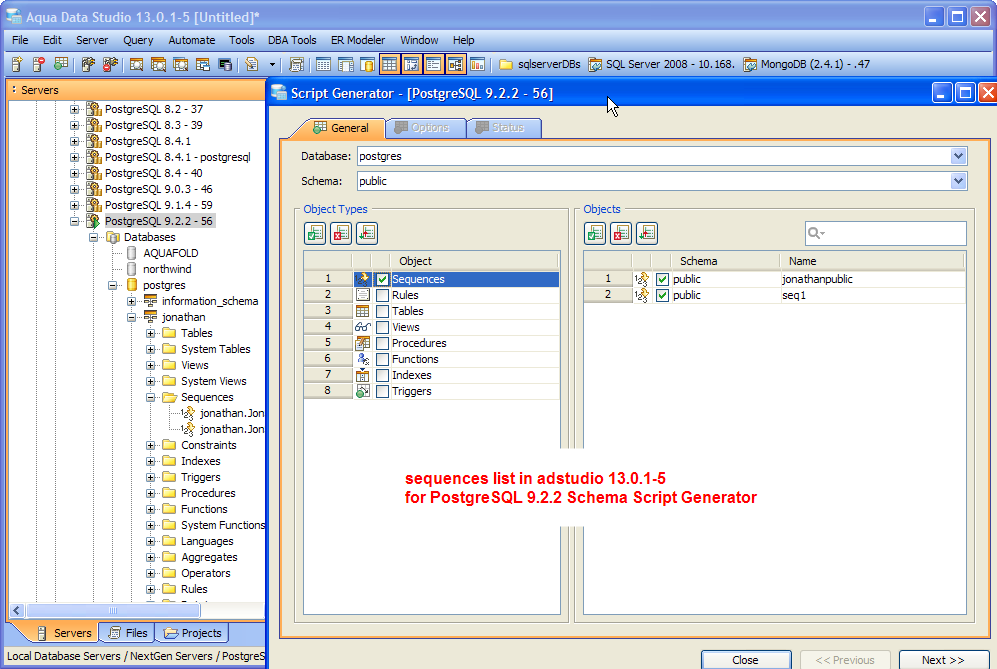This screenshot has height=669, width=997.
Task: Uncheck the Sequences checkbox
Action: (382, 279)
